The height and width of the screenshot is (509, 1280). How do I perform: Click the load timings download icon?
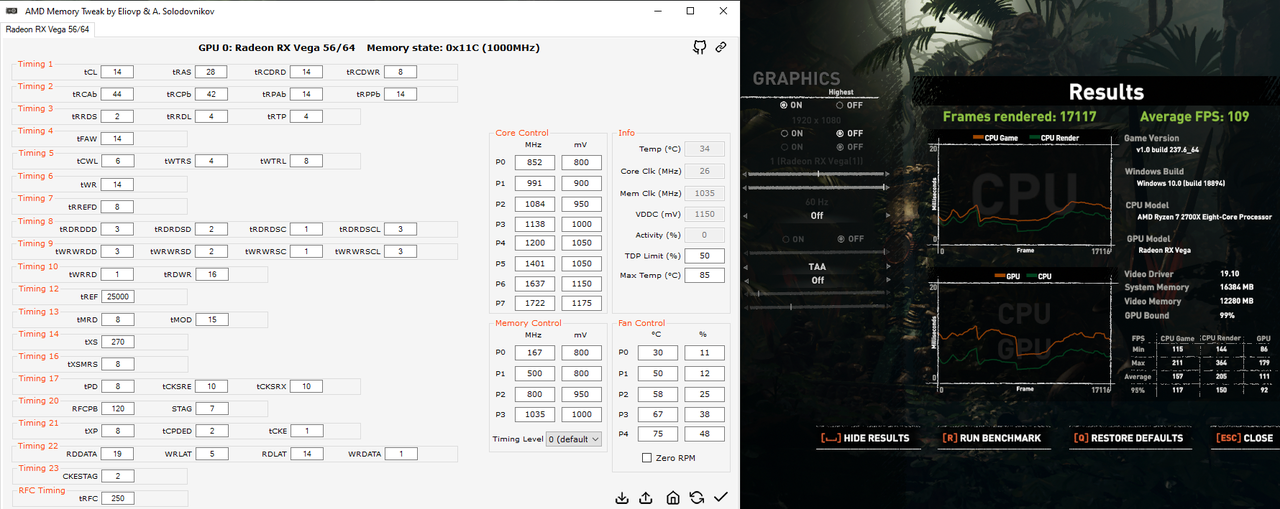[622, 497]
